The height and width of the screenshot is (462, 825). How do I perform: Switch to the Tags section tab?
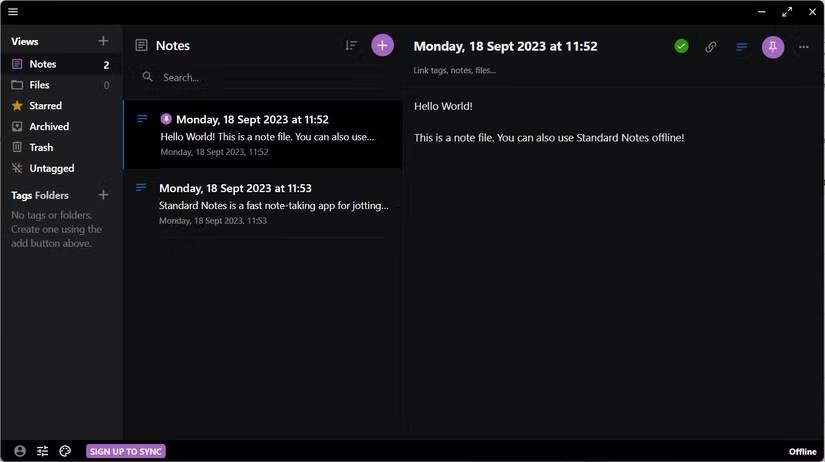point(22,195)
